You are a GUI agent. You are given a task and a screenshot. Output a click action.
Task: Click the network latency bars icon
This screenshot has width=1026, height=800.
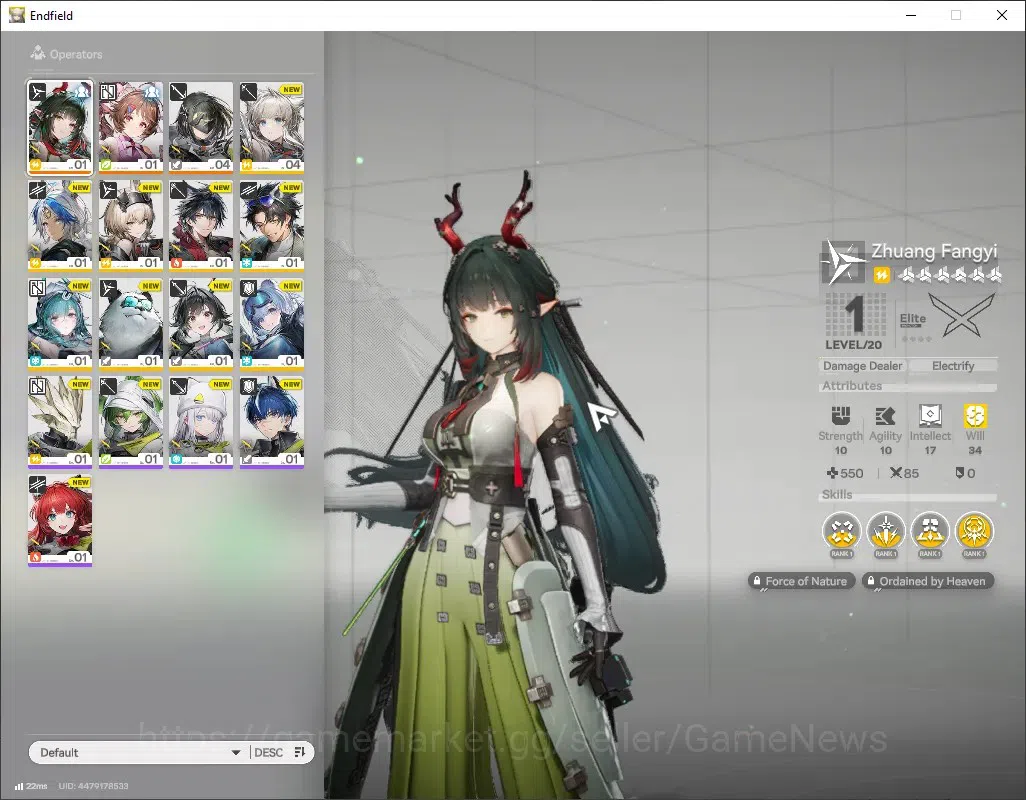tap(19, 786)
